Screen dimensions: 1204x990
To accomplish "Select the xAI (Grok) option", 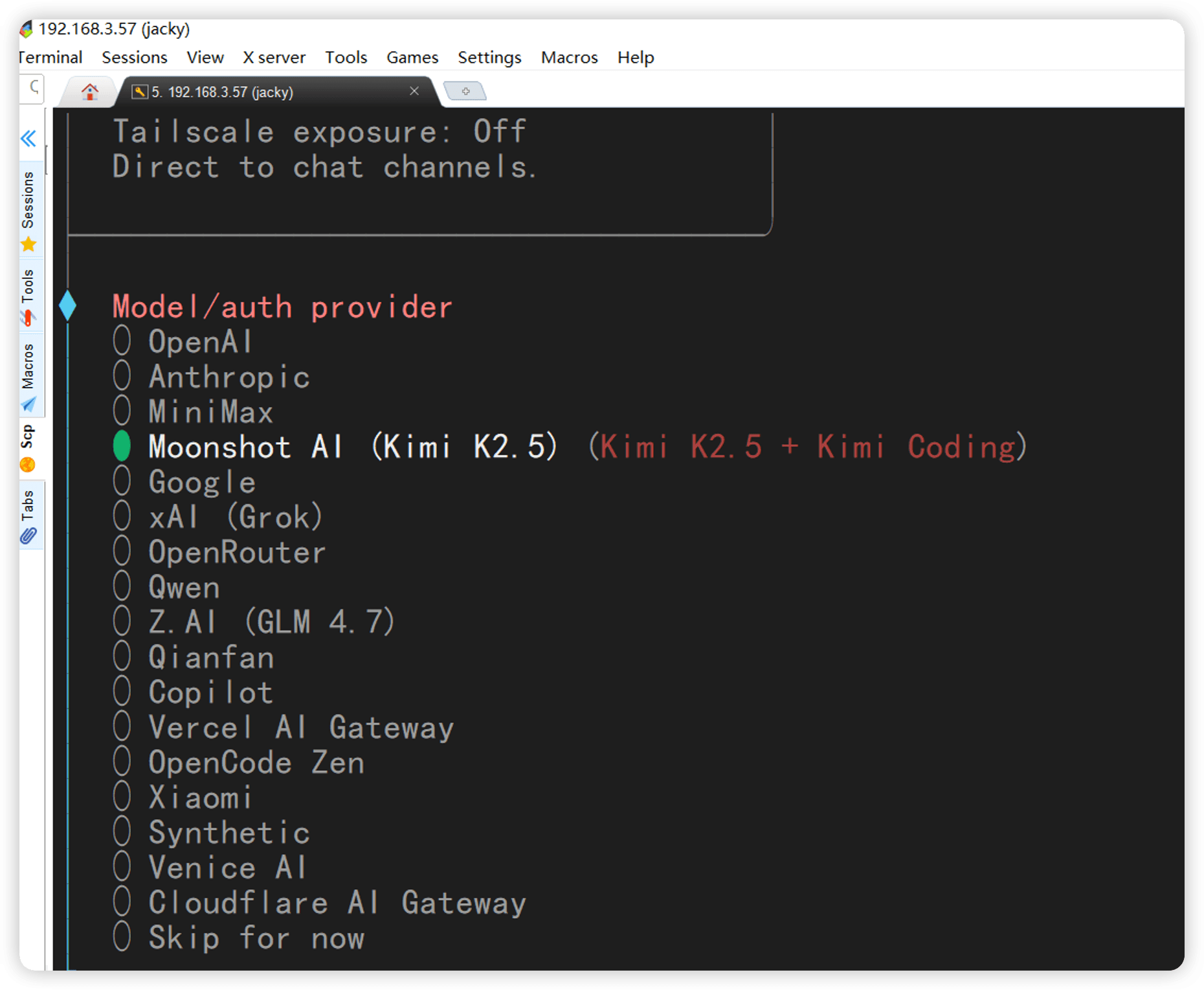I will 217,517.
